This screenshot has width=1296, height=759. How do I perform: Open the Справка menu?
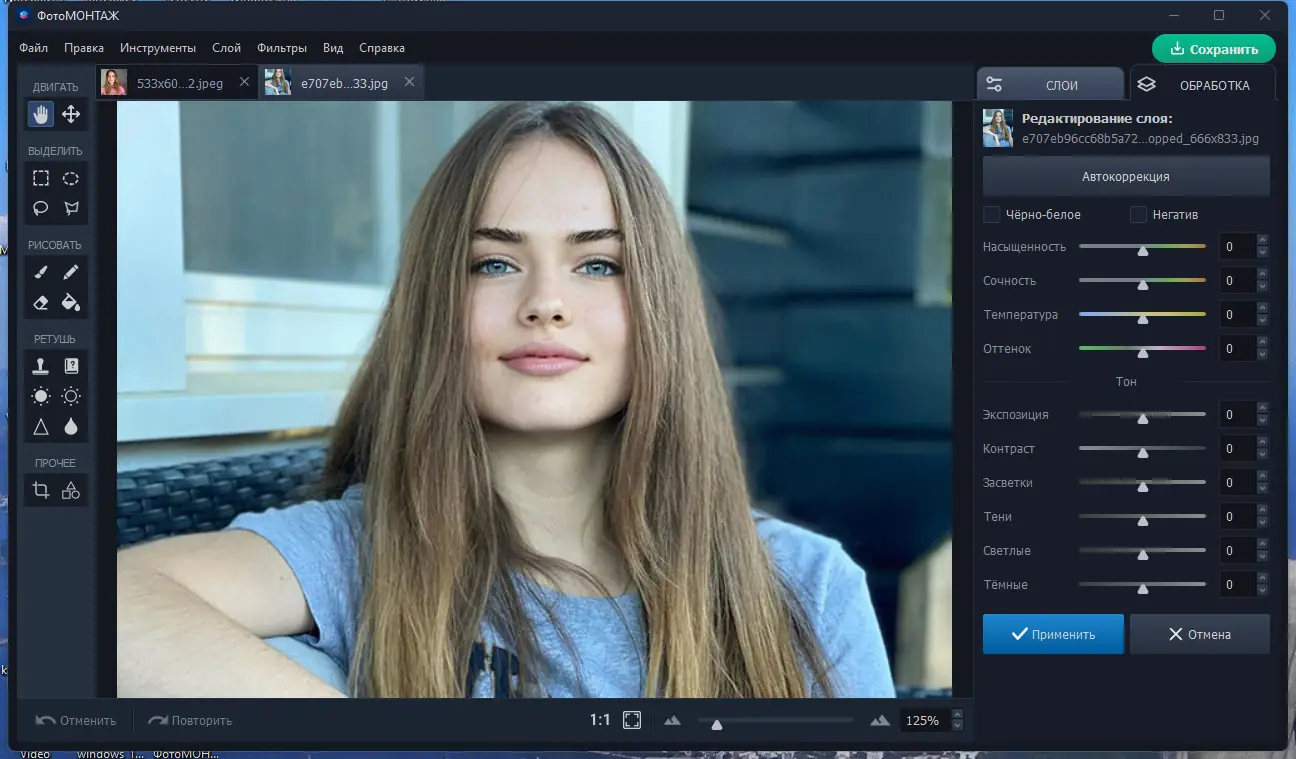tap(382, 48)
